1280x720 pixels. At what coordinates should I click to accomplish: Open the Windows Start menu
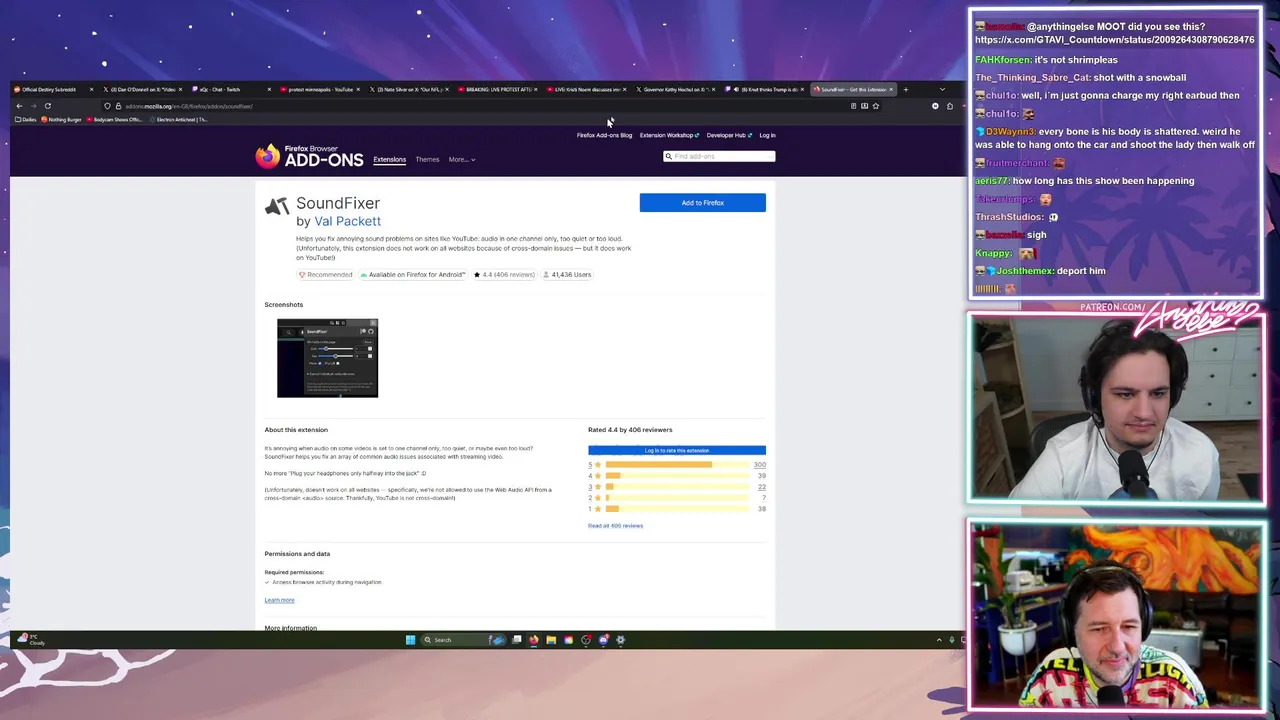(x=410, y=640)
